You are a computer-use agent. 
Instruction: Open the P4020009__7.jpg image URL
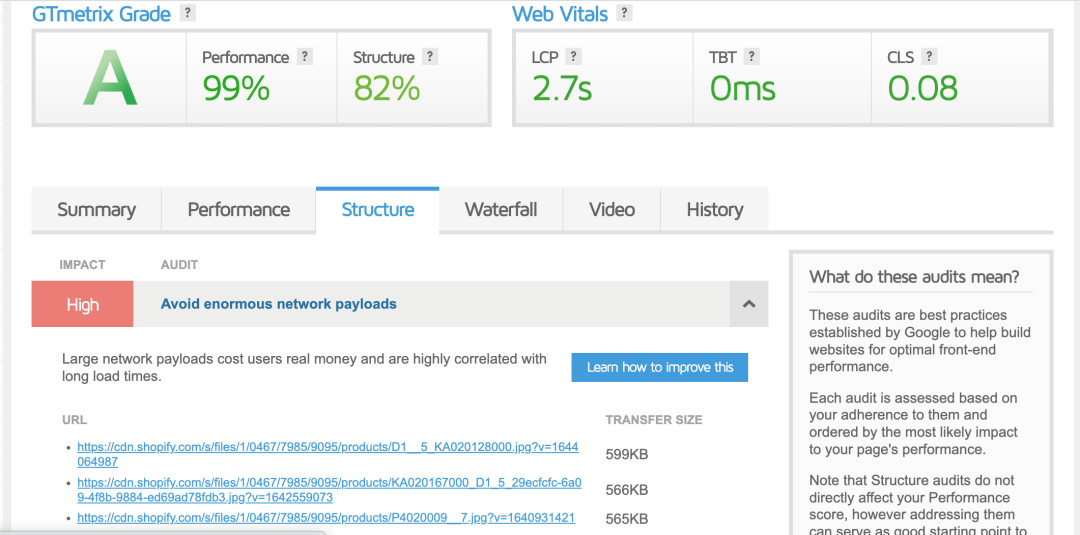[x=326, y=518]
